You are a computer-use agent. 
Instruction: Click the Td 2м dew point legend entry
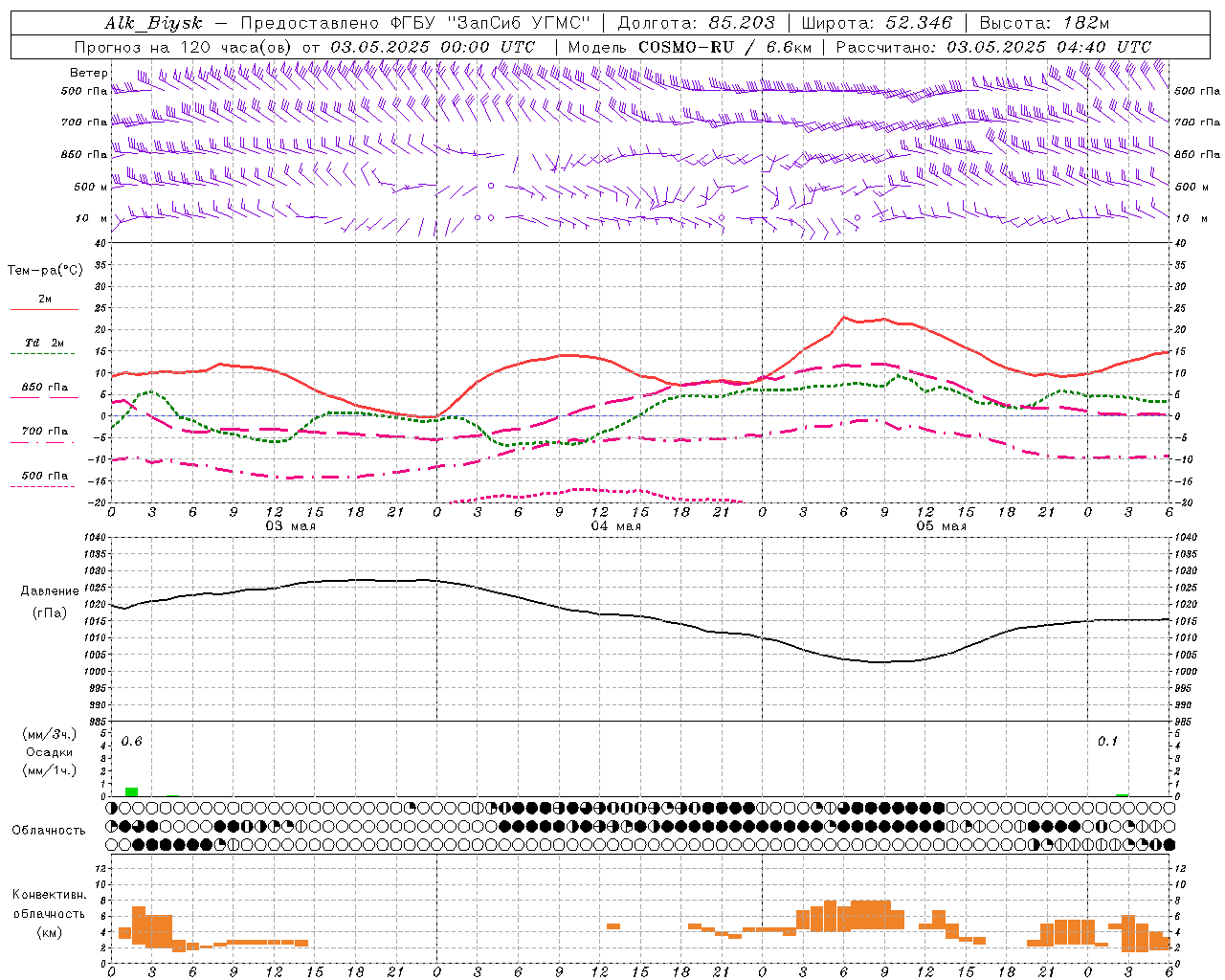tap(45, 343)
